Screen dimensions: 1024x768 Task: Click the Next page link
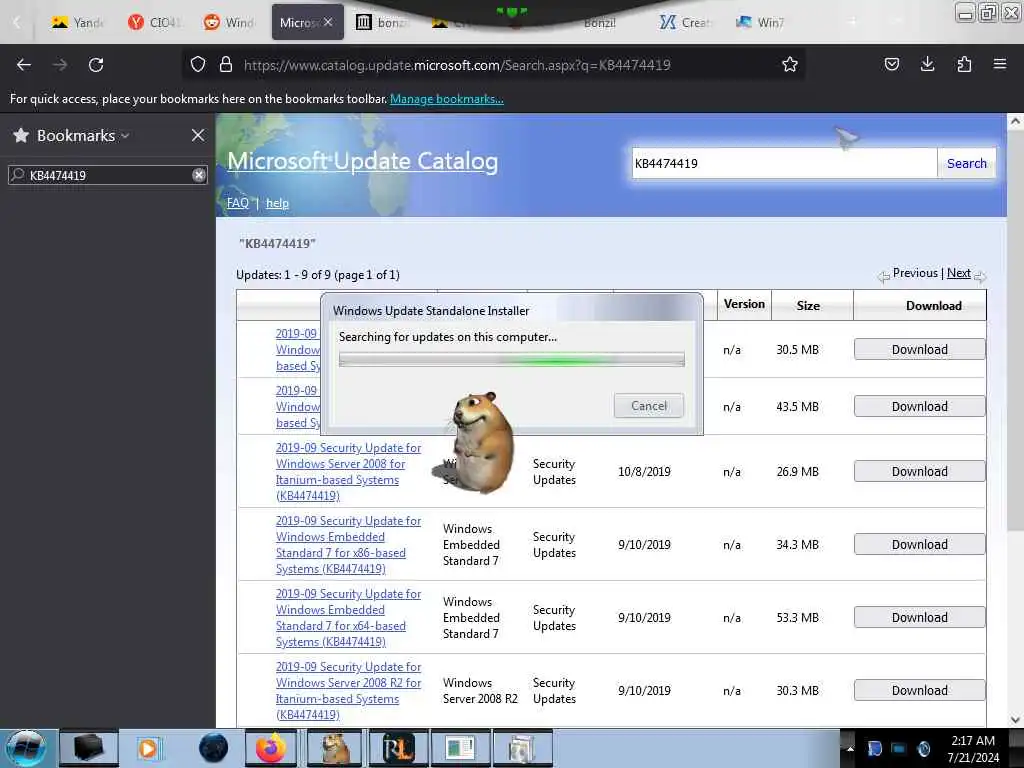point(958,273)
